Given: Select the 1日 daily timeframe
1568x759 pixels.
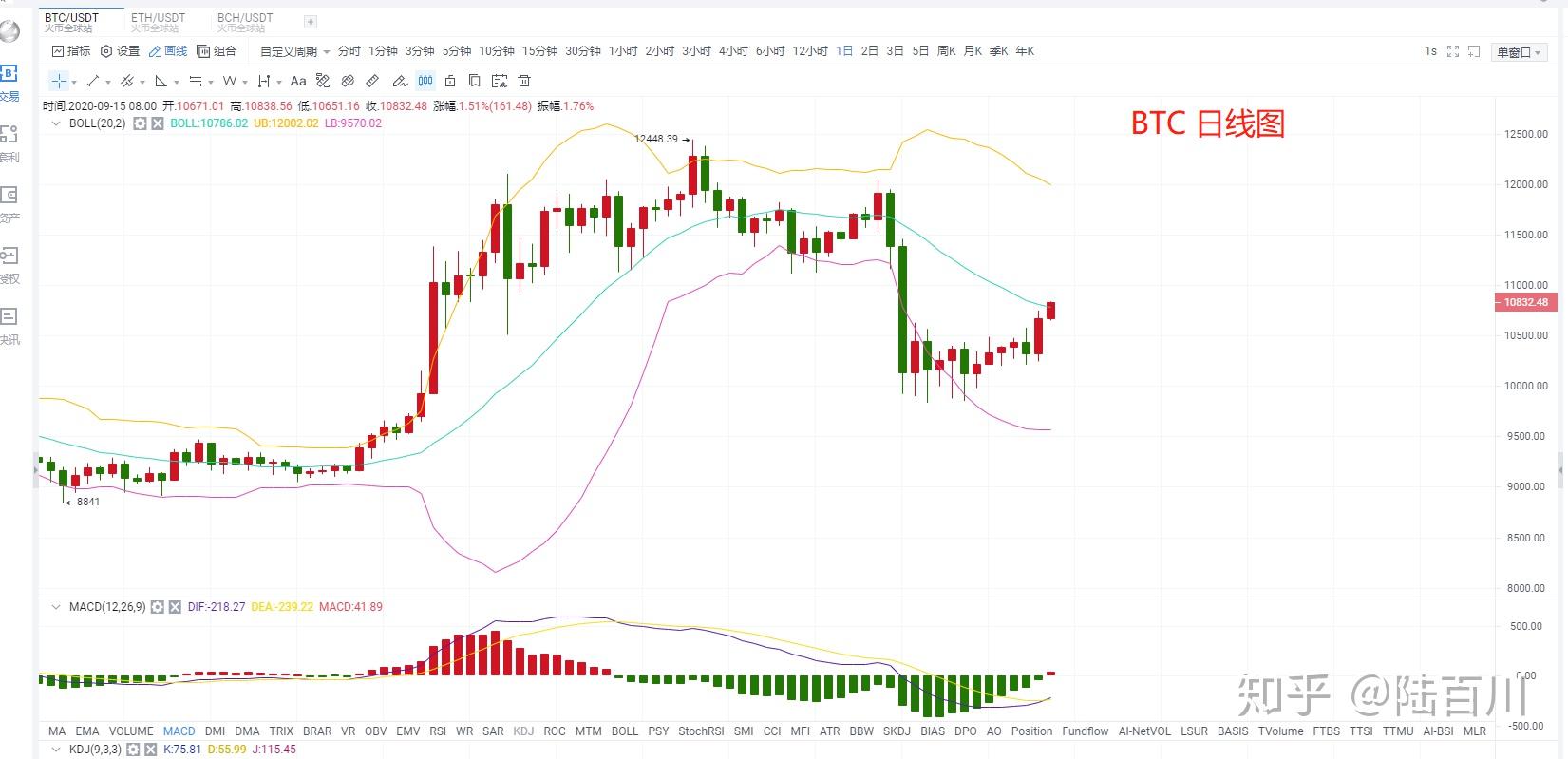Looking at the screenshot, I should pyautogui.click(x=844, y=51).
